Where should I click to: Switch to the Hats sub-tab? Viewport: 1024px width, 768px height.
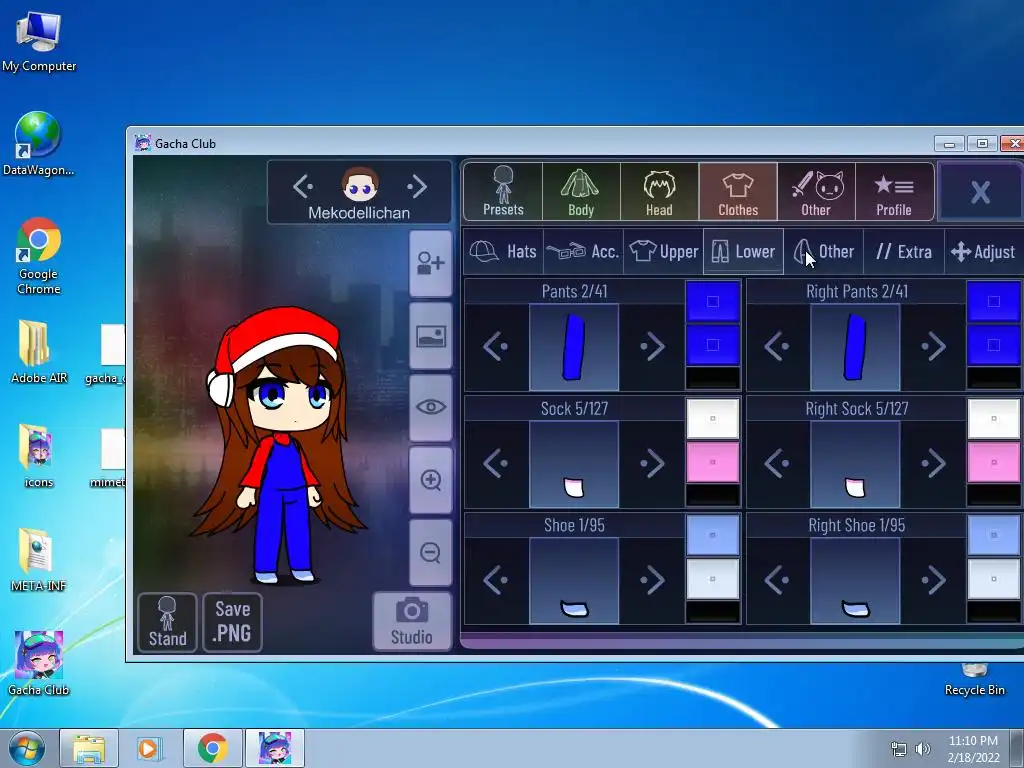(504, 251)
